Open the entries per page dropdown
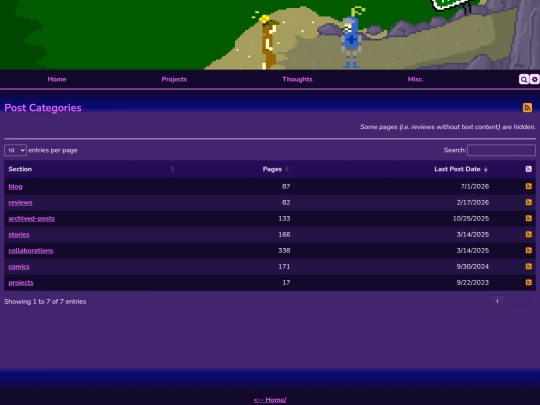540x405 pixels. pyautogui.click(x=15, y=150)
